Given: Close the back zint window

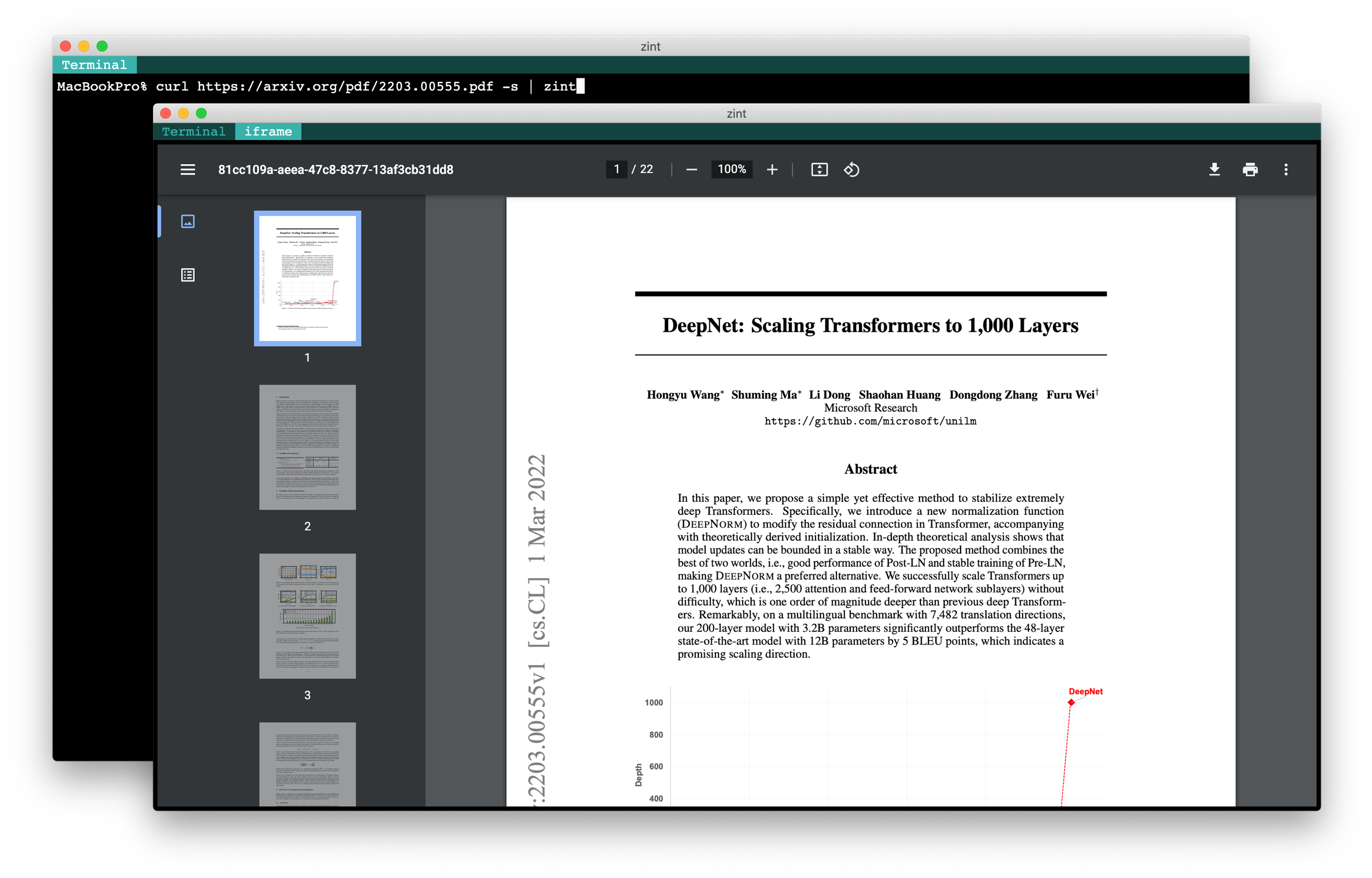Looking at the screenshot, I should [66, 46].
